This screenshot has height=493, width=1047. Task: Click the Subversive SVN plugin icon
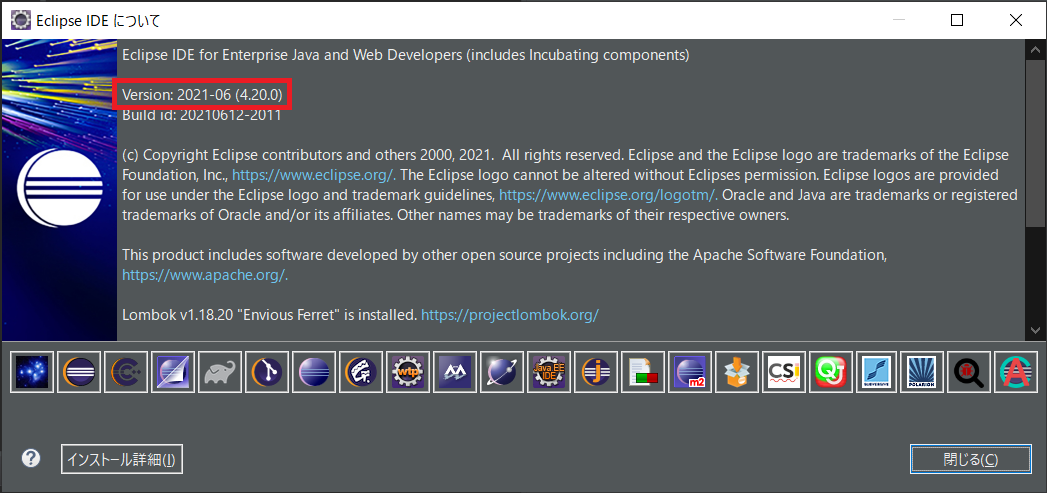[x=877, y=371]
